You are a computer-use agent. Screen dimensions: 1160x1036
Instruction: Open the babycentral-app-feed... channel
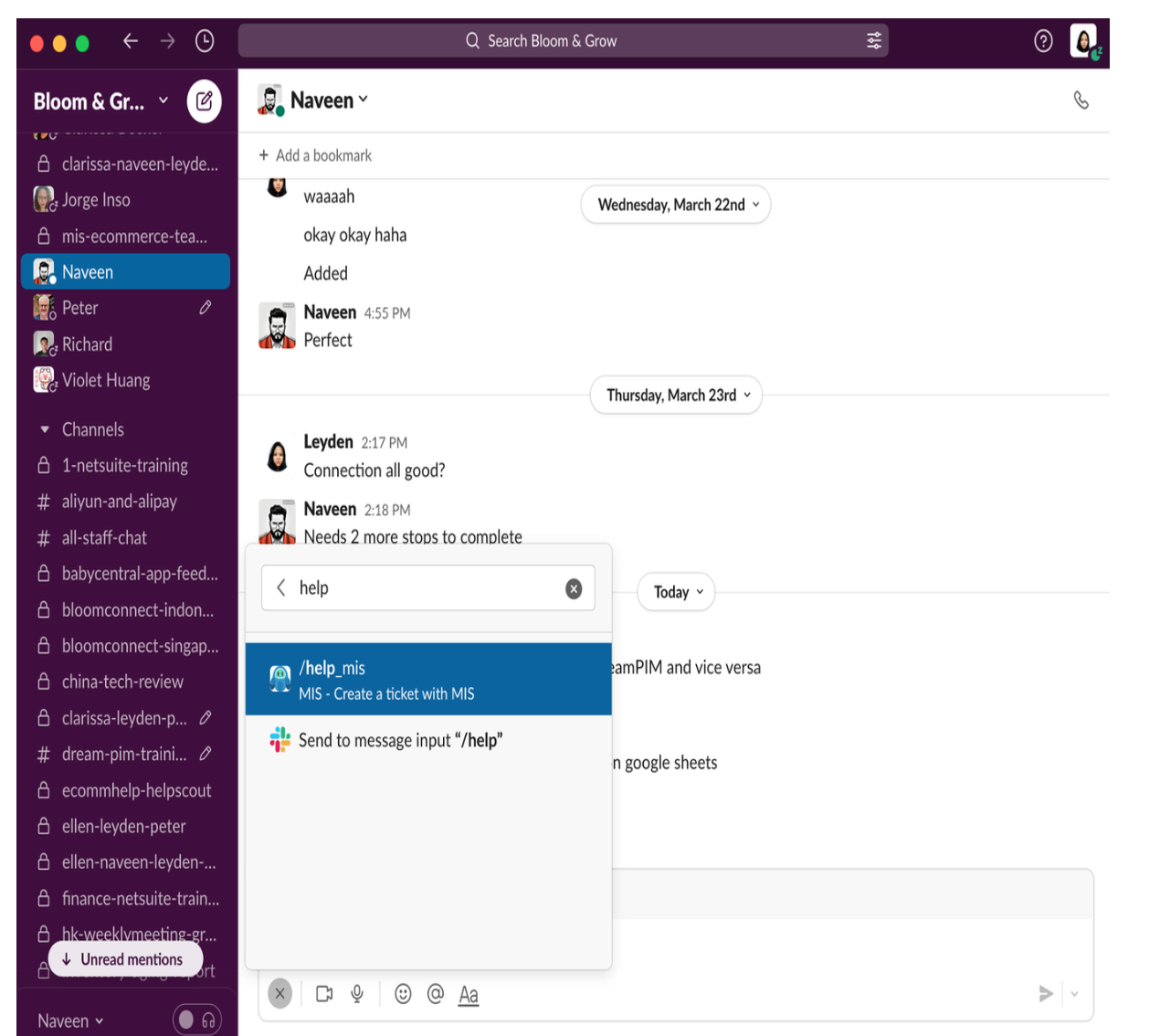coord(125,574)
